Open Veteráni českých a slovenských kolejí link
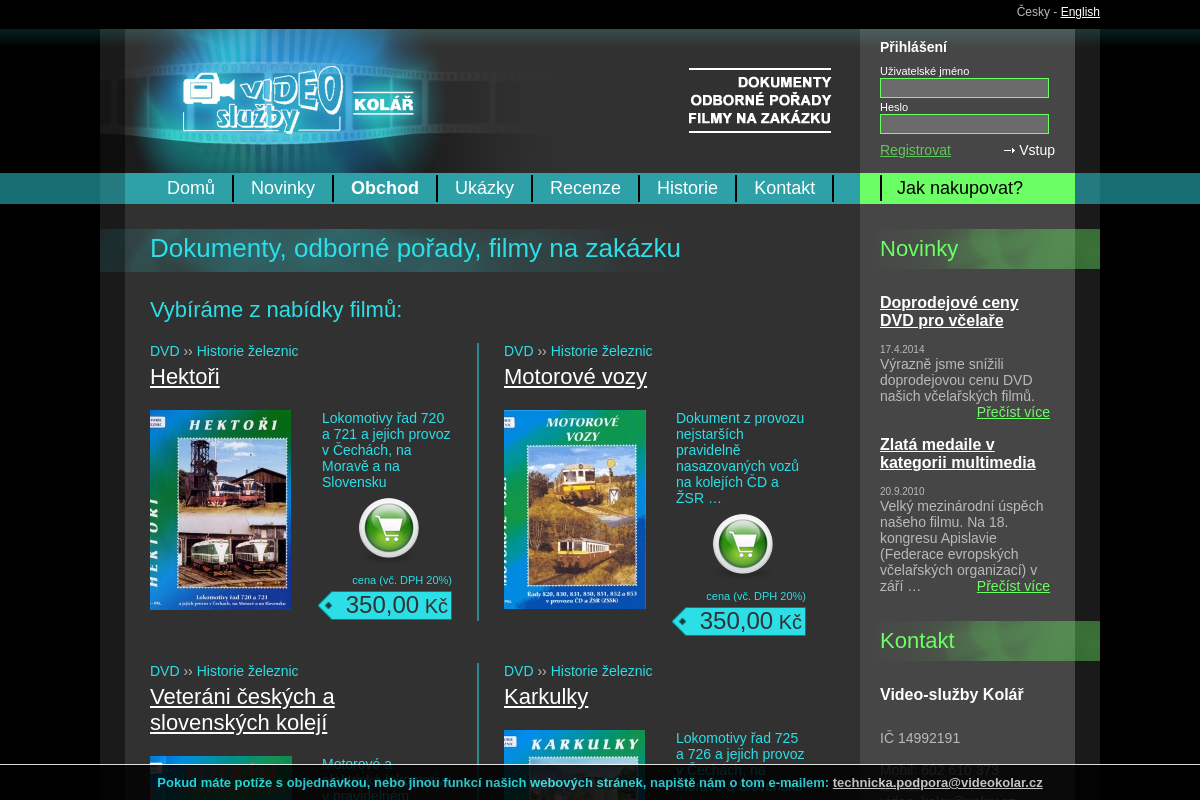Image resolution: width=1200 pixels, height=800 pixels. 242,710
